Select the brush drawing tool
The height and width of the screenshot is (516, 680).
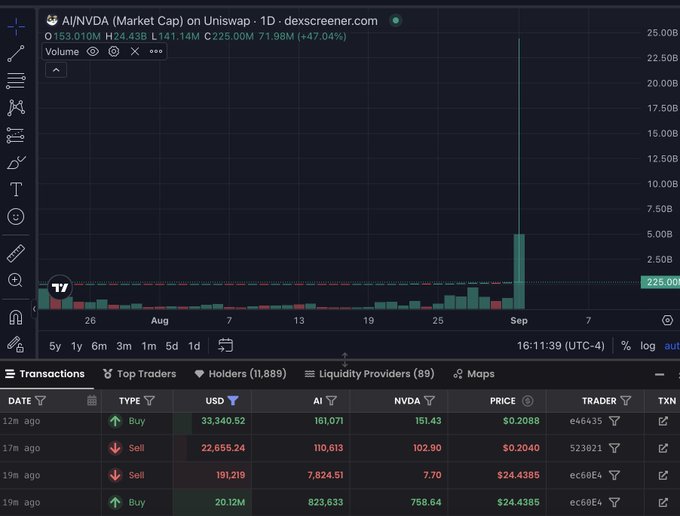(x=16, y=163)
